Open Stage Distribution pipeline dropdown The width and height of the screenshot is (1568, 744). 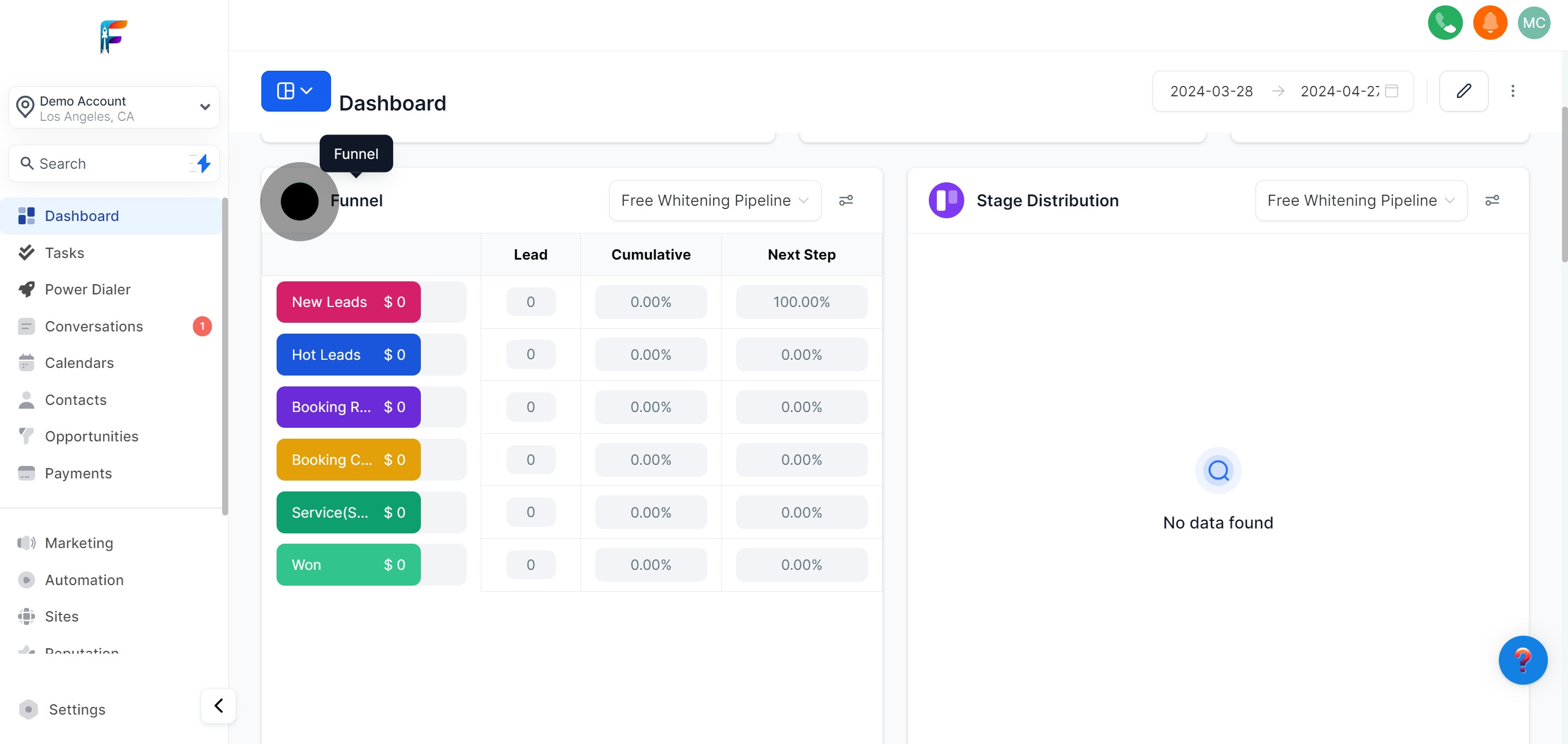pos(1361,200)
